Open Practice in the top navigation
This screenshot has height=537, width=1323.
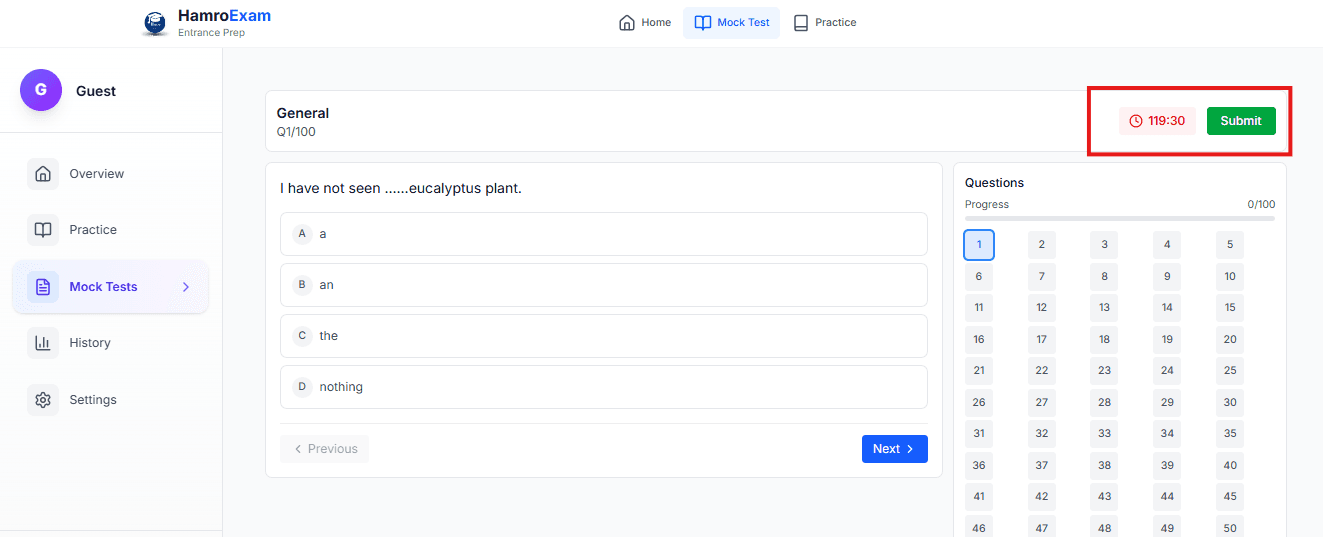tap(825, 23)
